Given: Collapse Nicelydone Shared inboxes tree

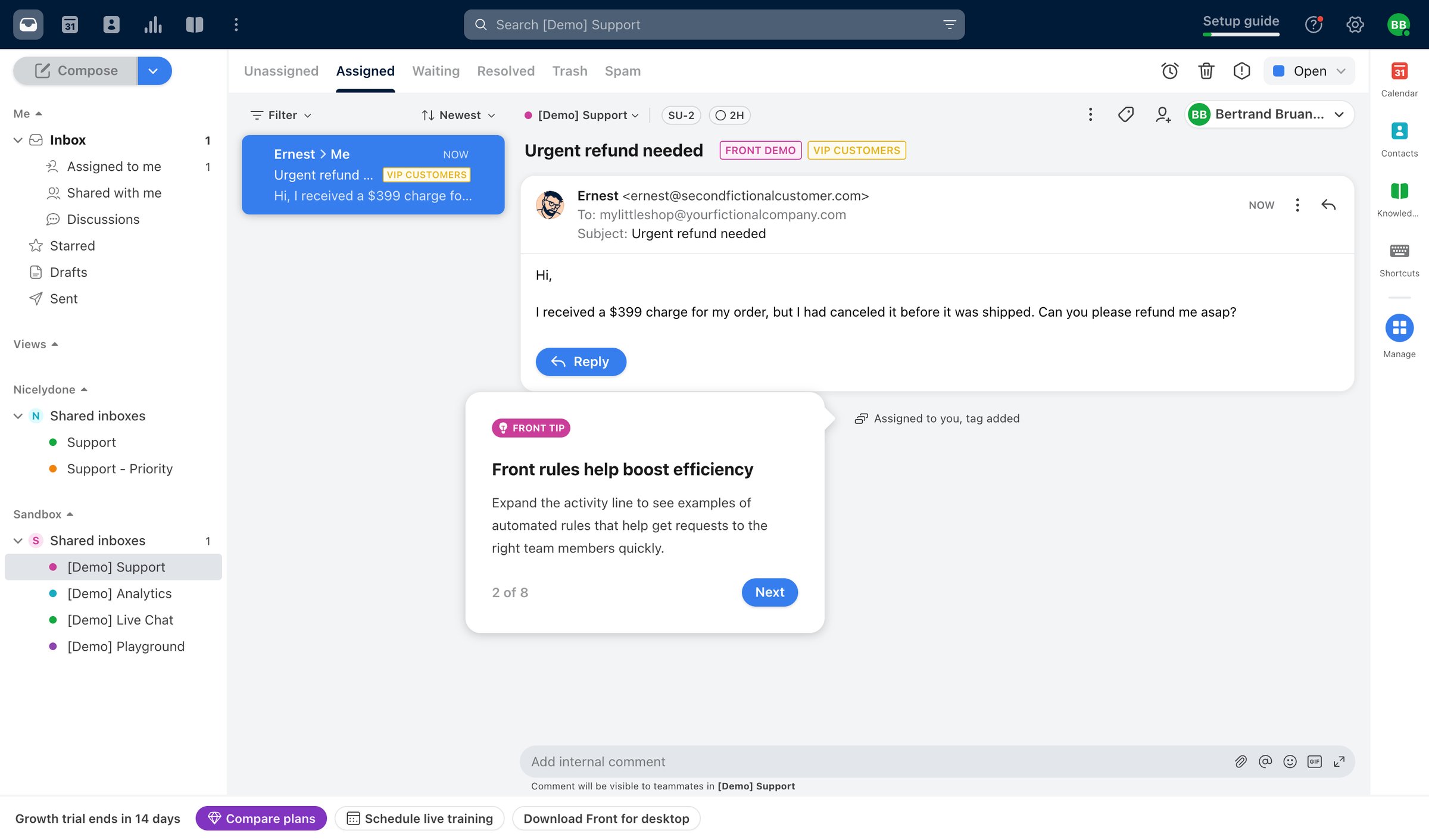Looking at the screenshot, I should point(18,416).
